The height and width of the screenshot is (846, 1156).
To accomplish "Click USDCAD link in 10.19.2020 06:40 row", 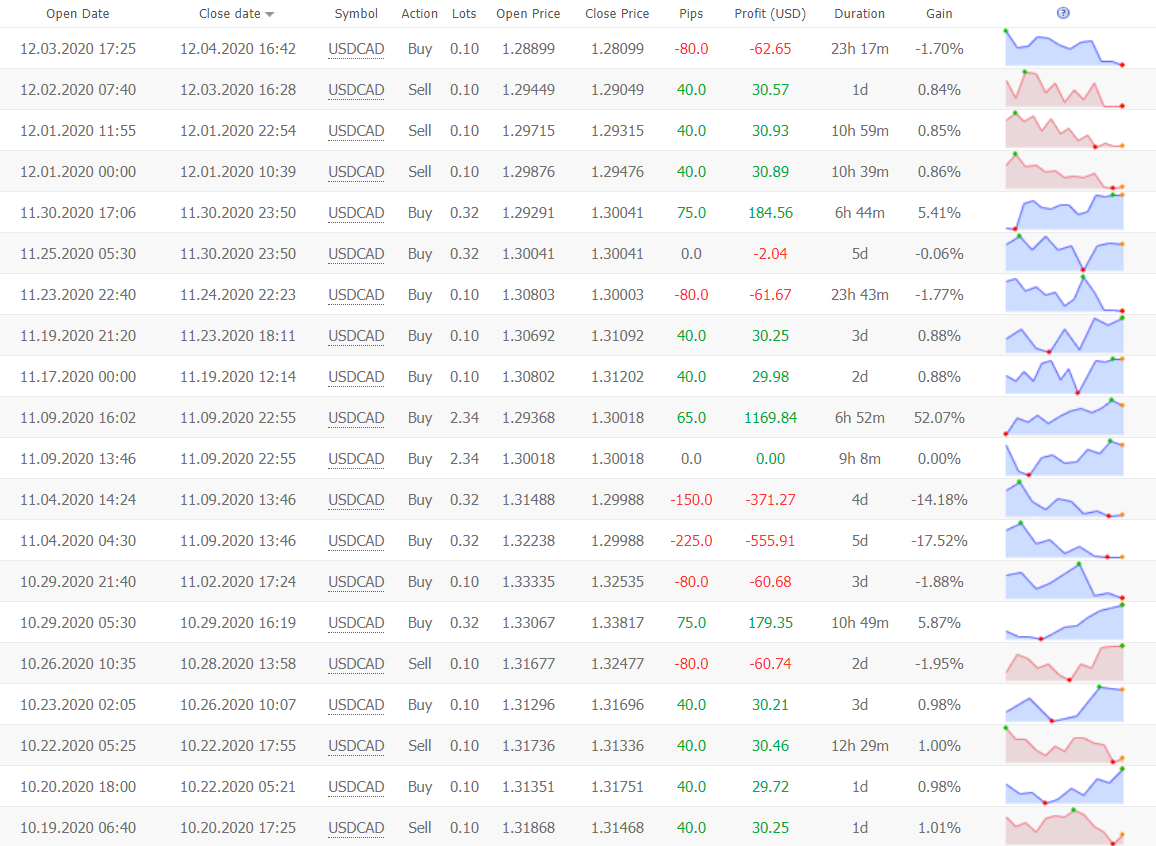I will coord(356,828).
